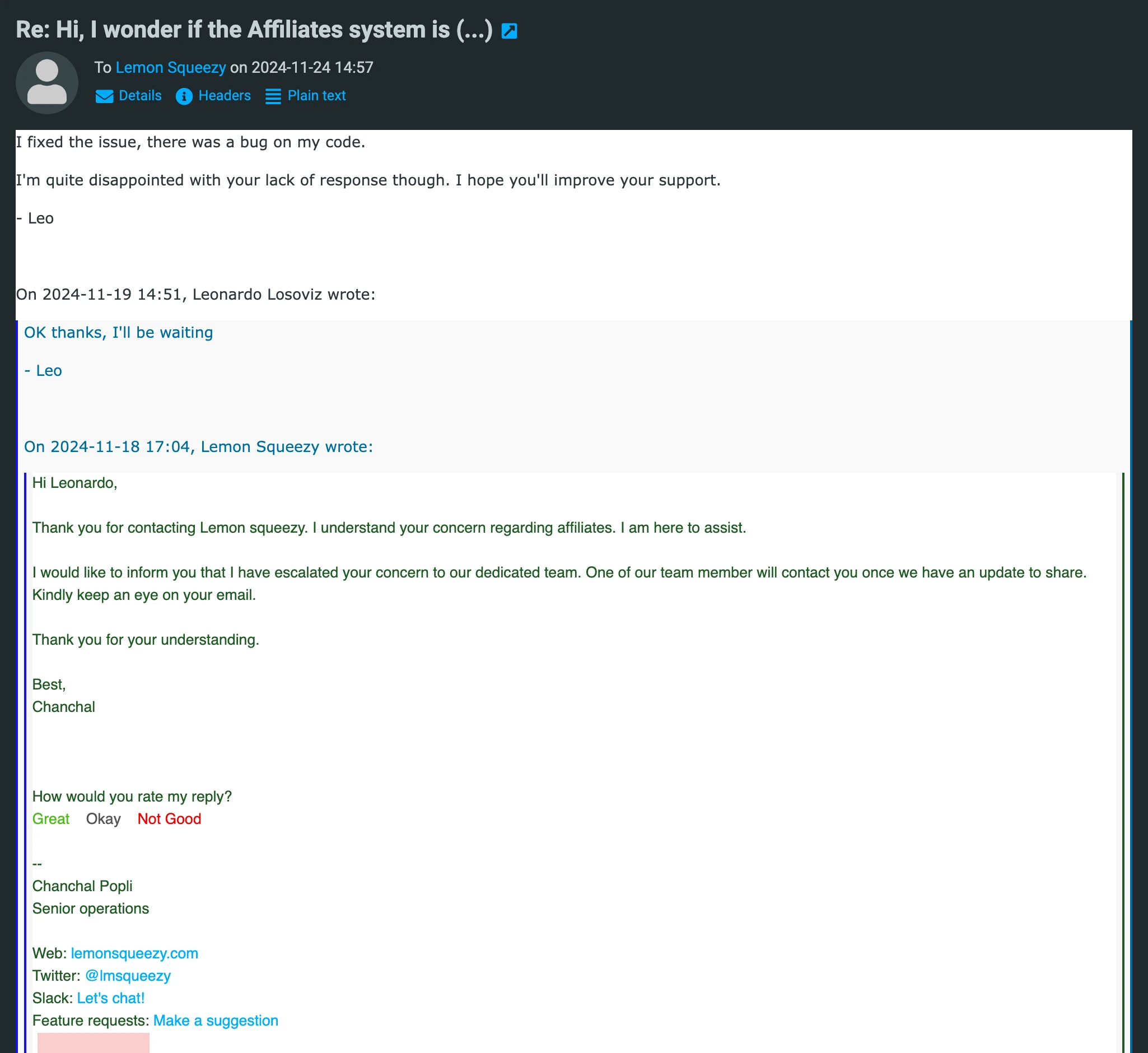This screenshot has width=1148, height=1053.
Task: Click the envelope icon next to Details
Action: (104, 96)
